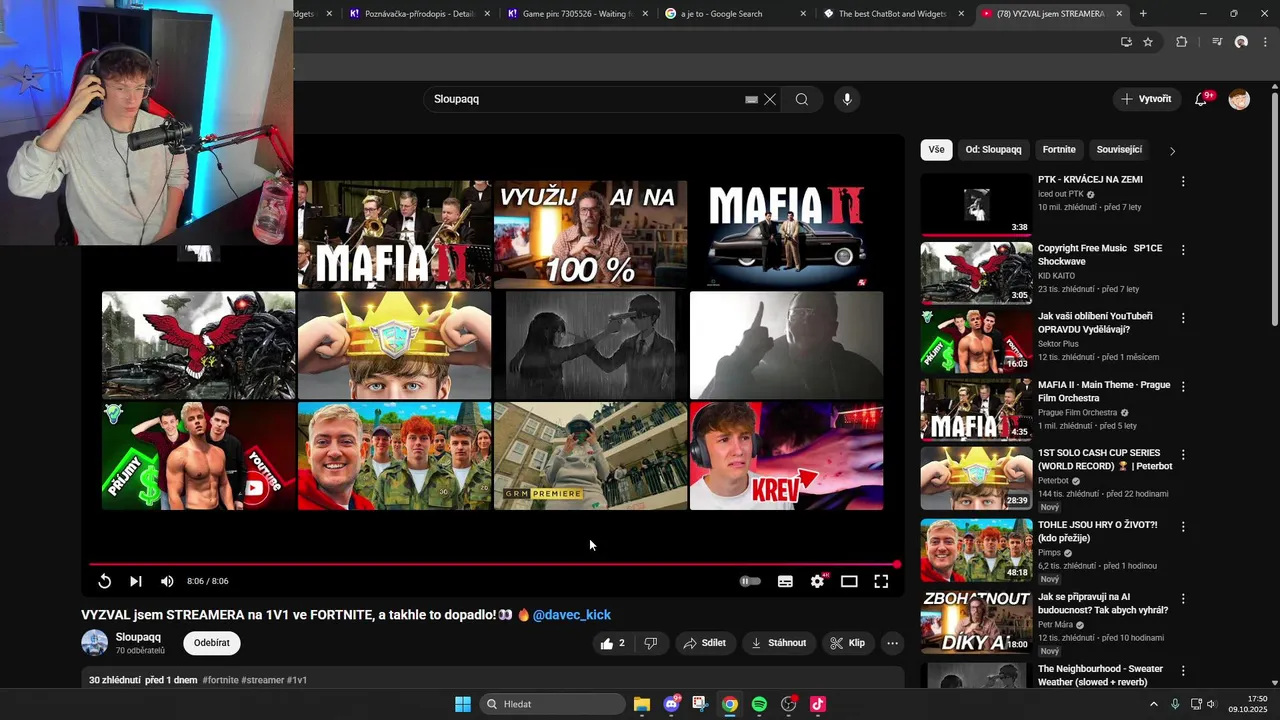Subscribe with the Odebírat button

click(212, 643)
